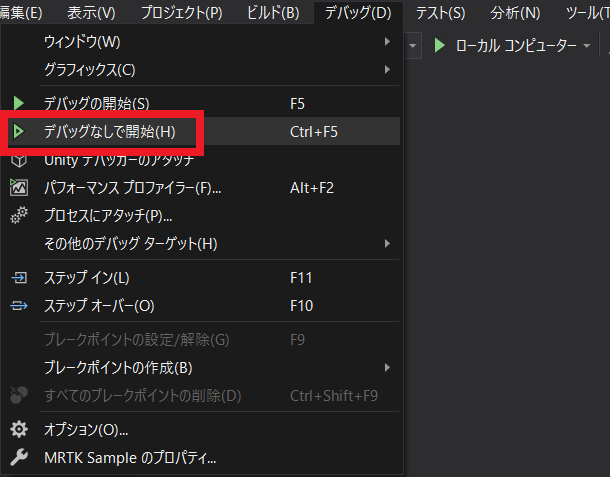This screenshot has height=477, width=610.
Task: Select プロセスにアタッチ(P)...
Action: (202, 215)
